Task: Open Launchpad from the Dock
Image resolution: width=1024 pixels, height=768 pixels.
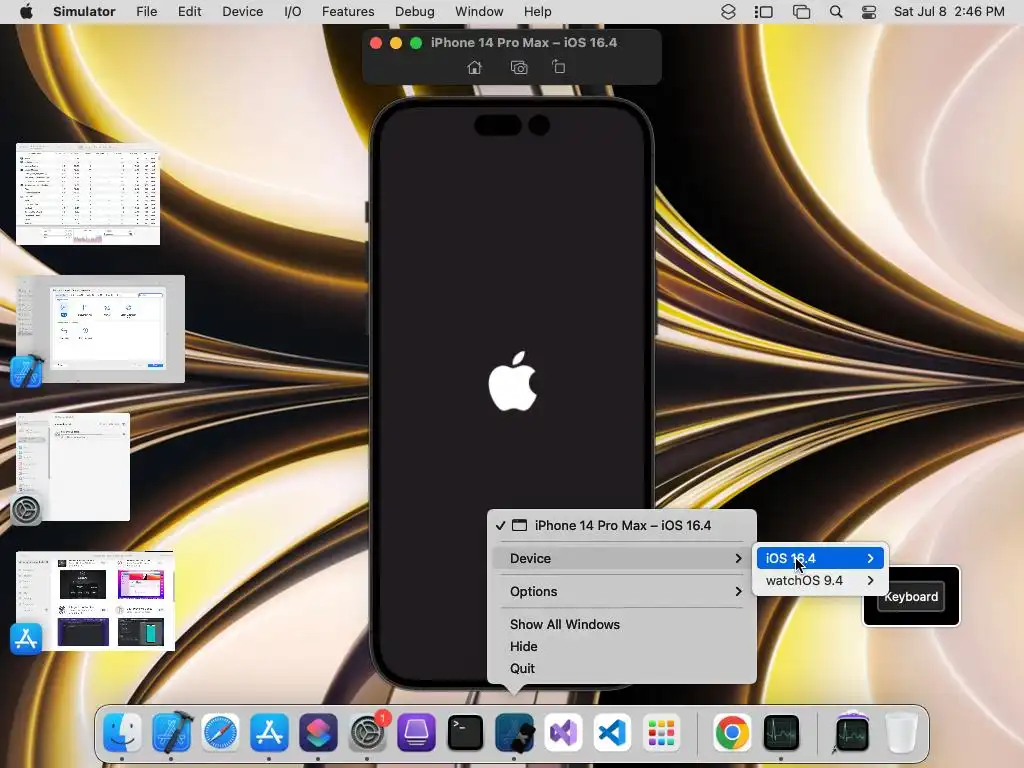Action: 661,733
